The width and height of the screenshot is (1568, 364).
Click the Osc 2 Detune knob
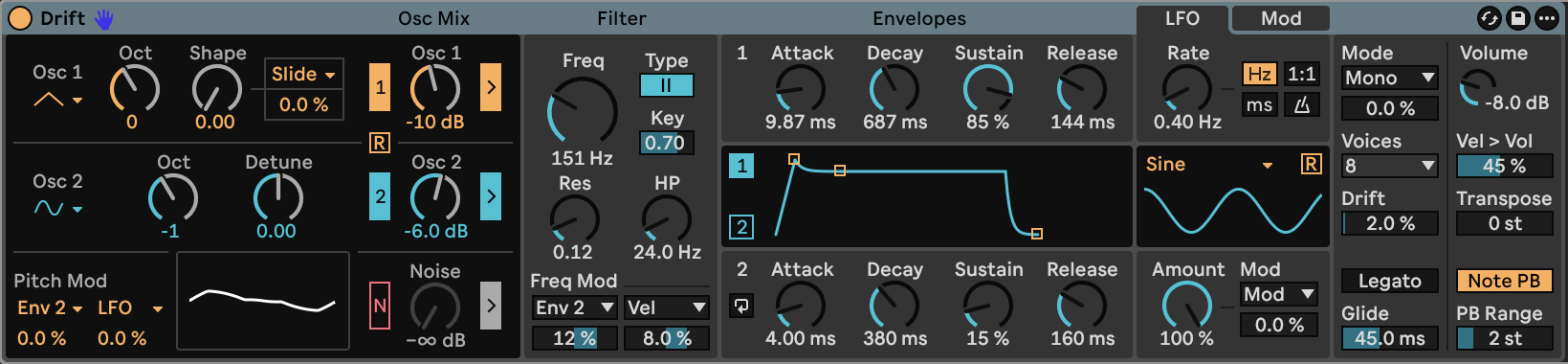pos(277,198)
